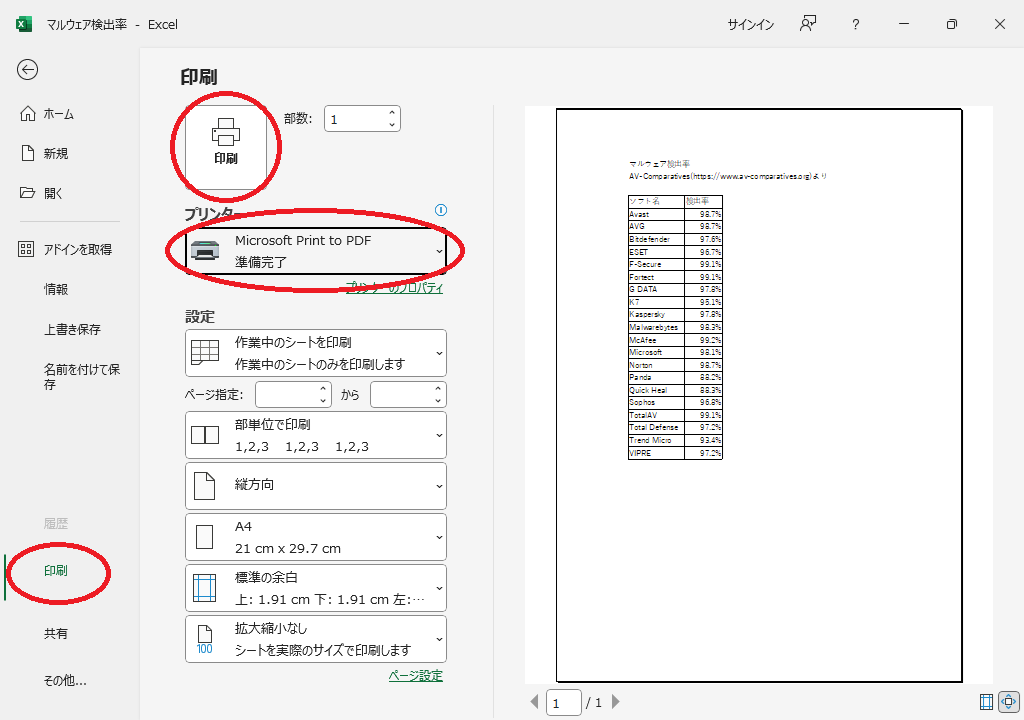Open the Normal Margins dropdown
1024x720 pixels.
(x=316, y=588)
